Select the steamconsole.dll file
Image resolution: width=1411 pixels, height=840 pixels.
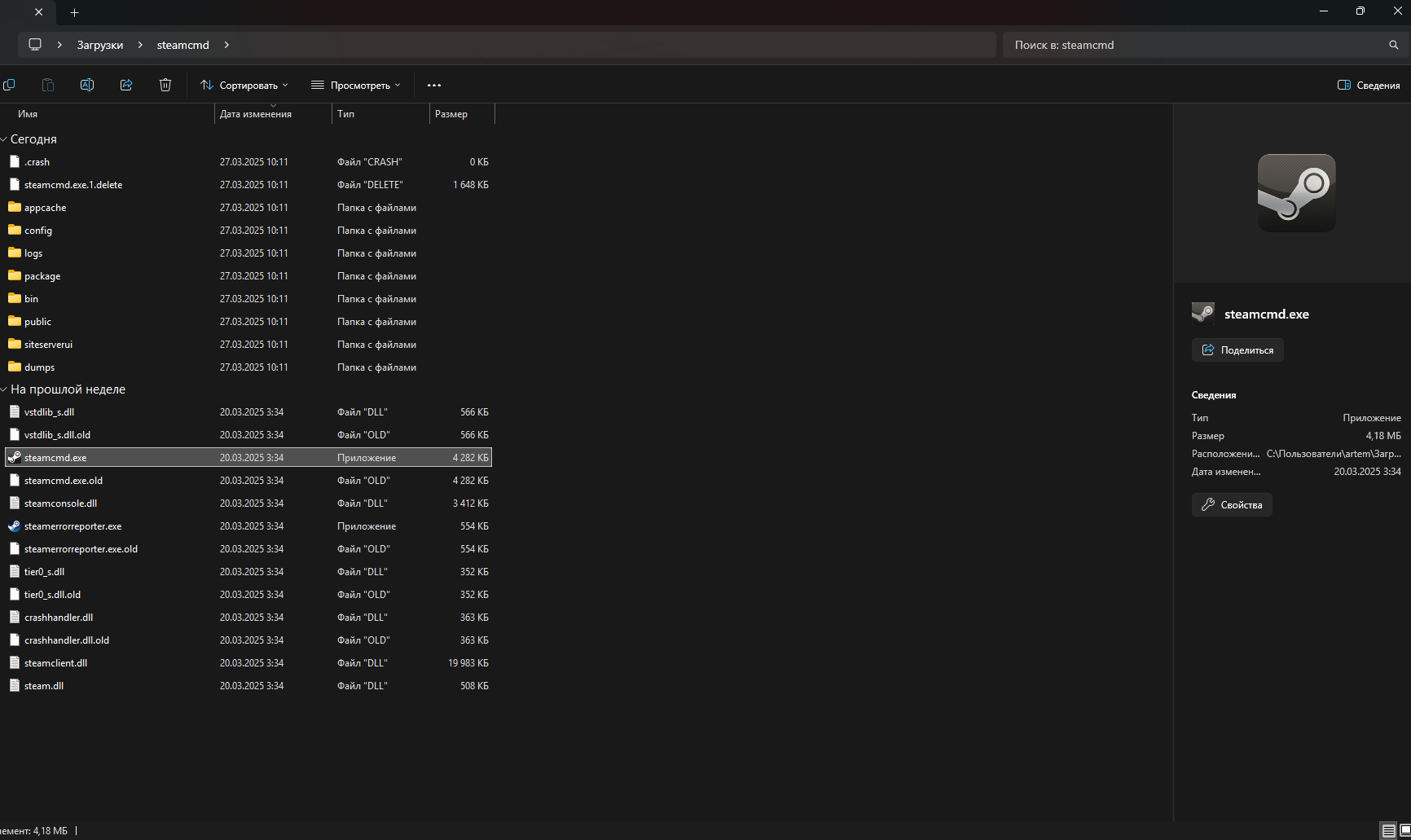pos(248,503)
